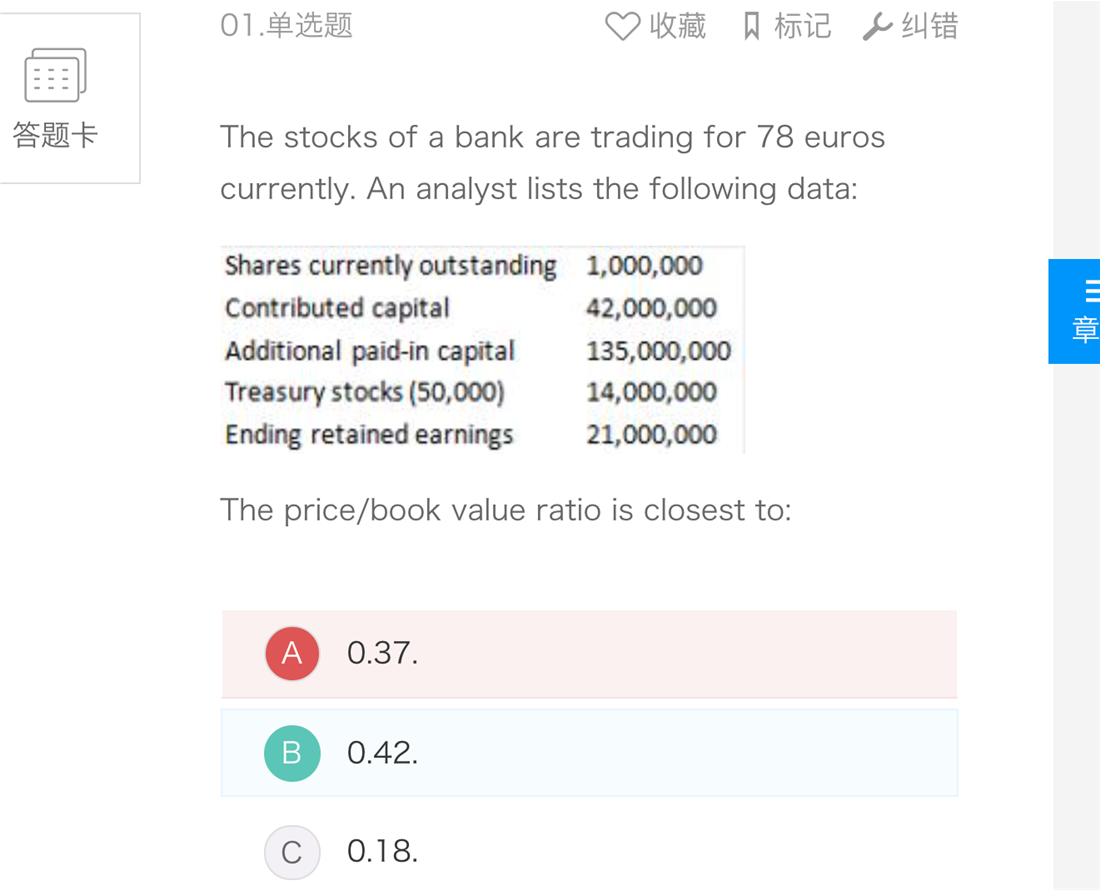Screen dimensions: 1100x890
Task: Select the green B option circle
Action: click(291, 753)
